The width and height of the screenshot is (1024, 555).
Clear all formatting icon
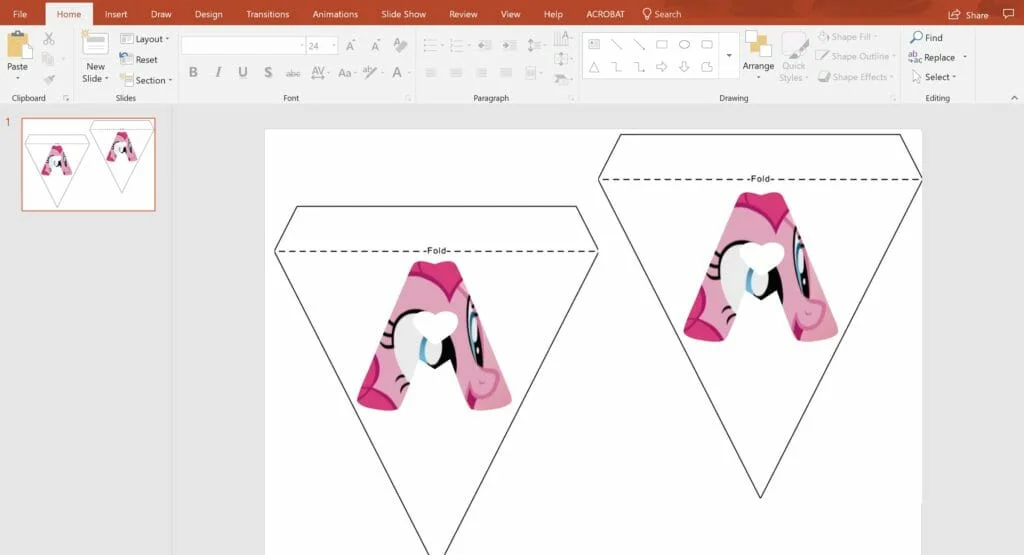pyautogui.click(x=400, y=45)
